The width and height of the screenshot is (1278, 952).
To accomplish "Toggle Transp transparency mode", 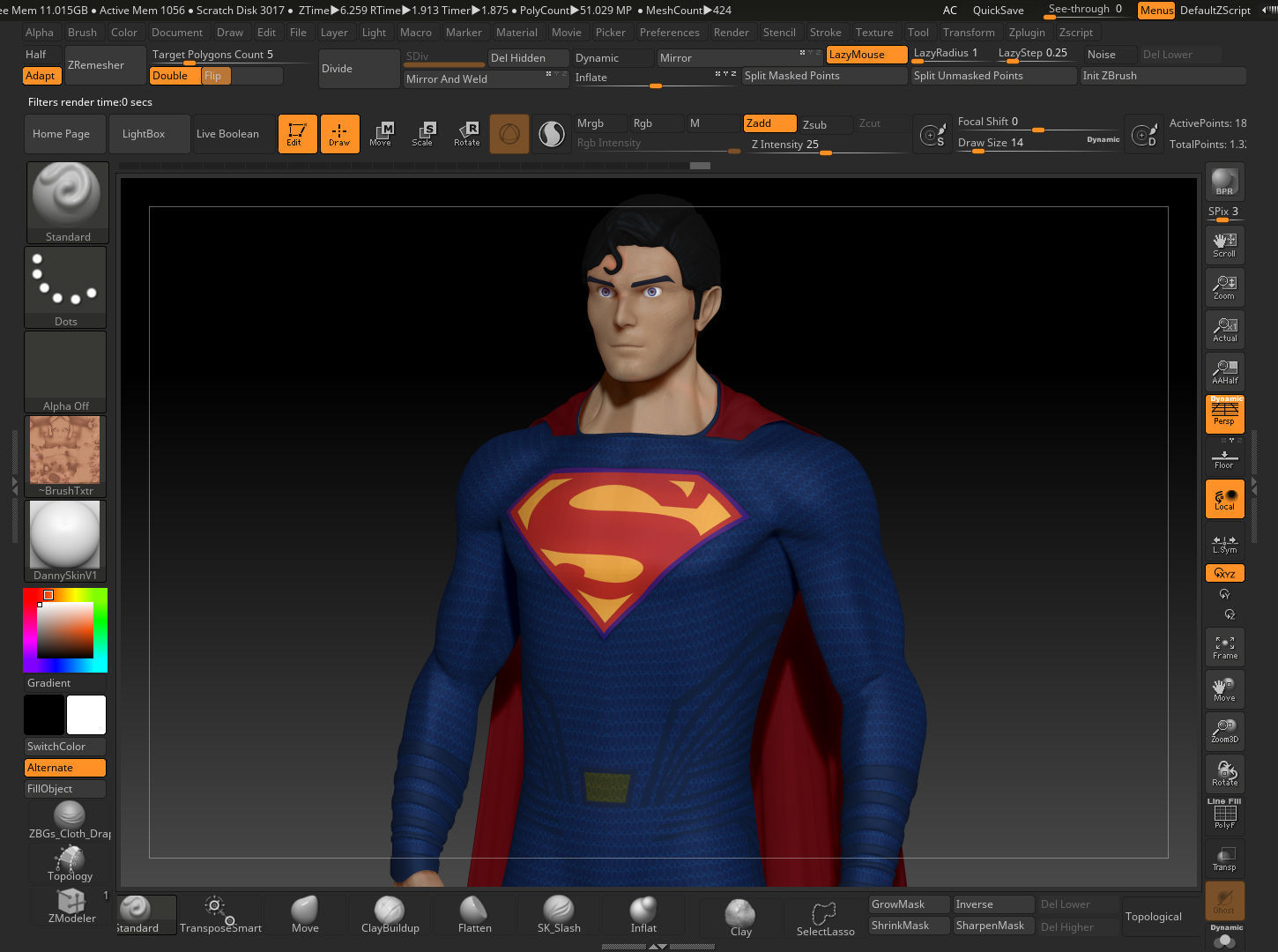I will pyautogui.click(x=1225, y=859).
